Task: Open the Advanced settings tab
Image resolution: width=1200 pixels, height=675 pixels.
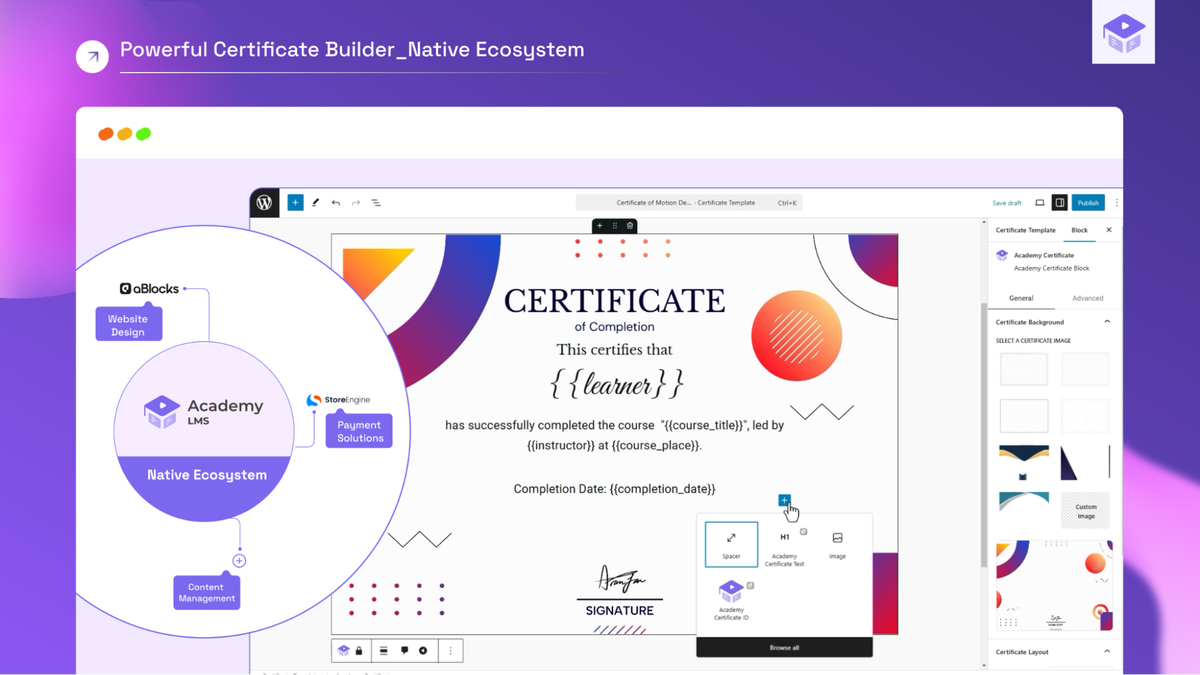Action: click(x=1087, y=298)
